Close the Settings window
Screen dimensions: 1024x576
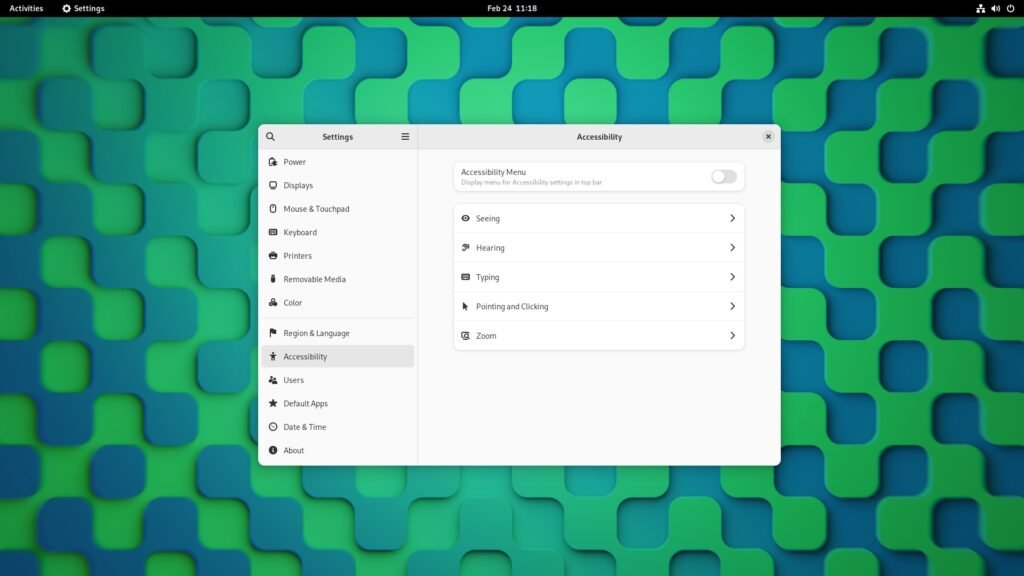pos(768,136)
